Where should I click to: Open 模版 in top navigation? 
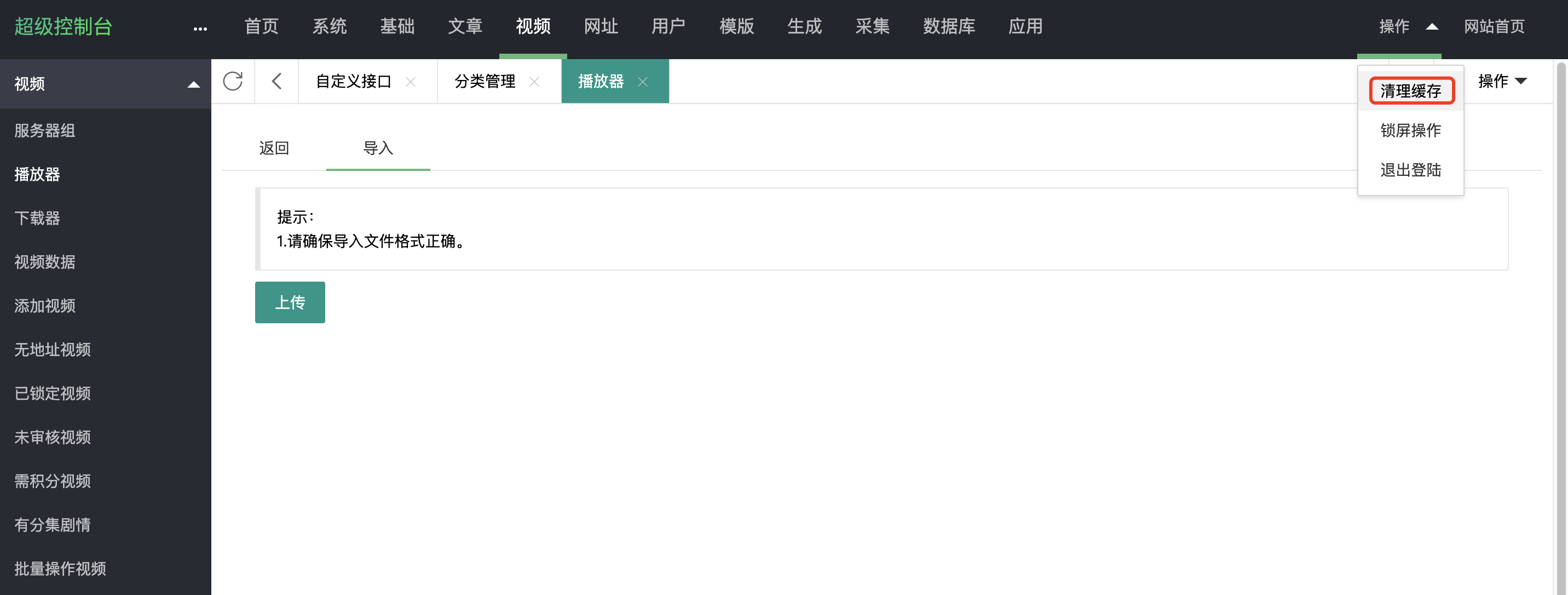(736, 26)
